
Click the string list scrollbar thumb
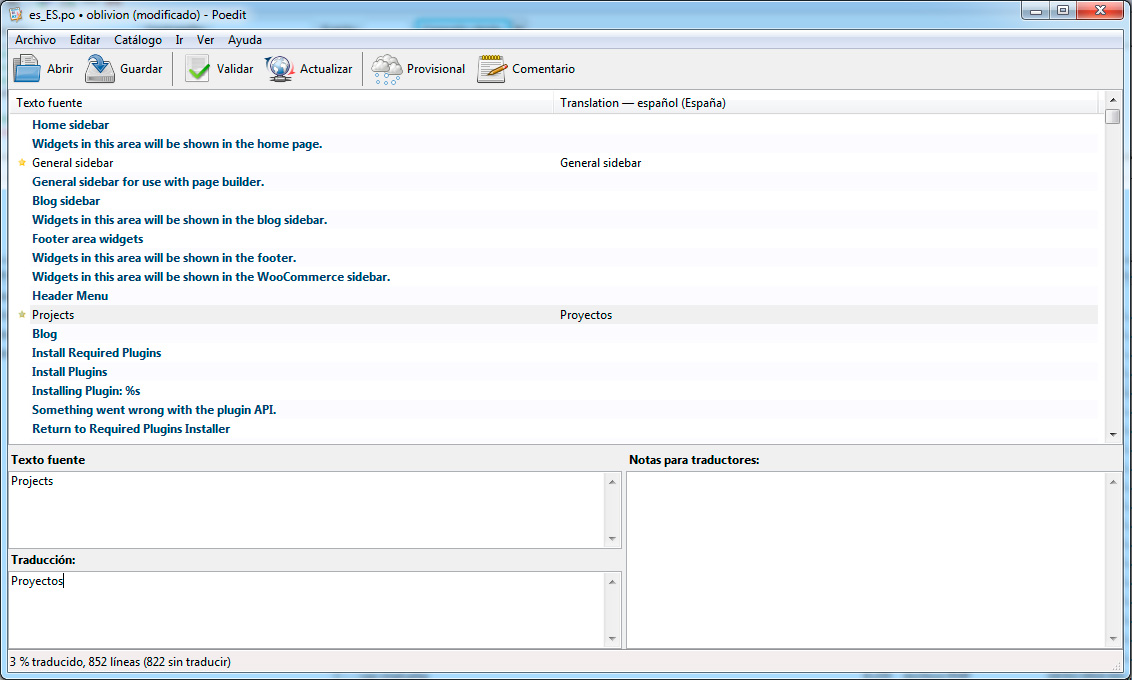[1113, 115]
